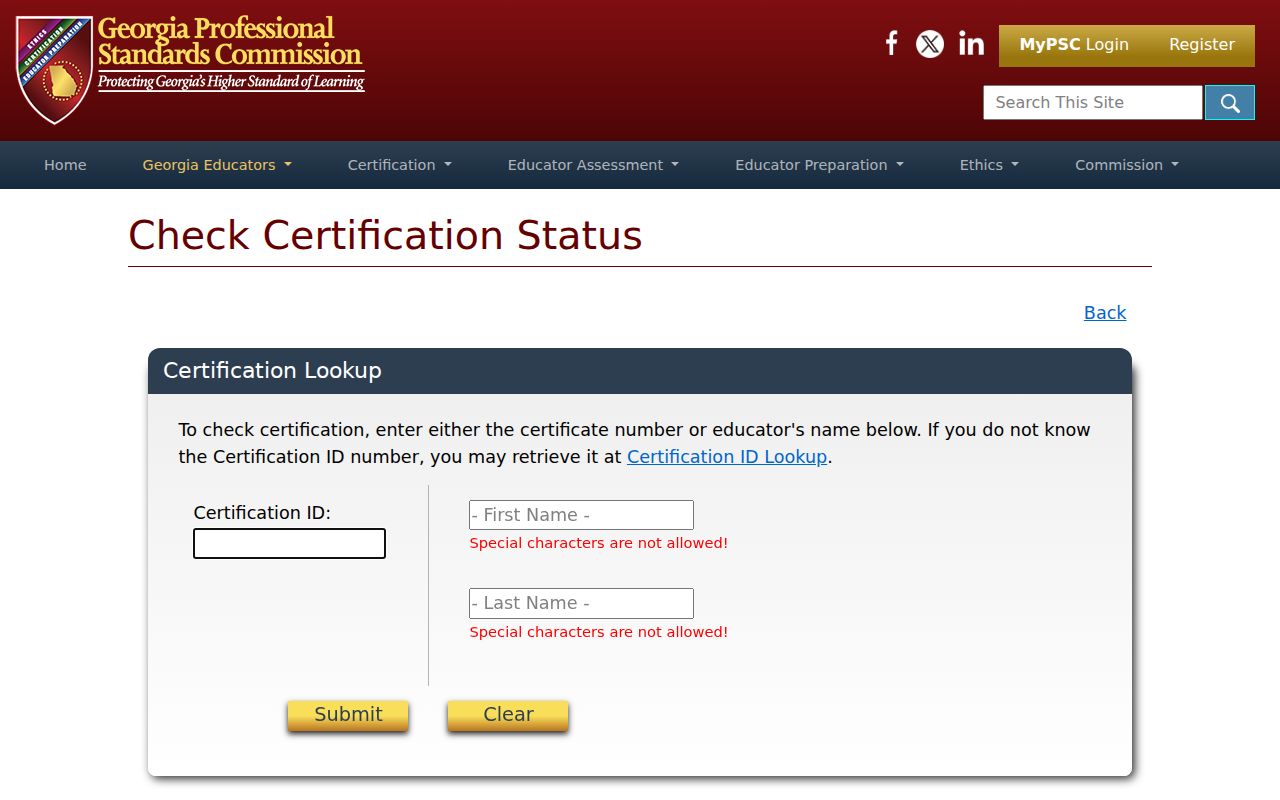Open the Facebook page icon

891,43
